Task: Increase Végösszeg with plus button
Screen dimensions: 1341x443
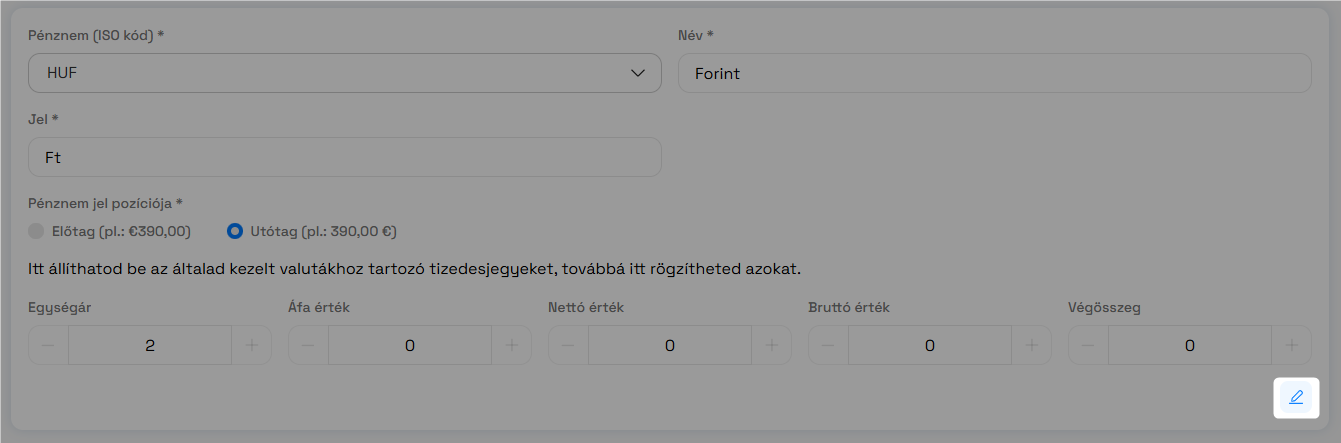Action: (x=1291, y=345)
